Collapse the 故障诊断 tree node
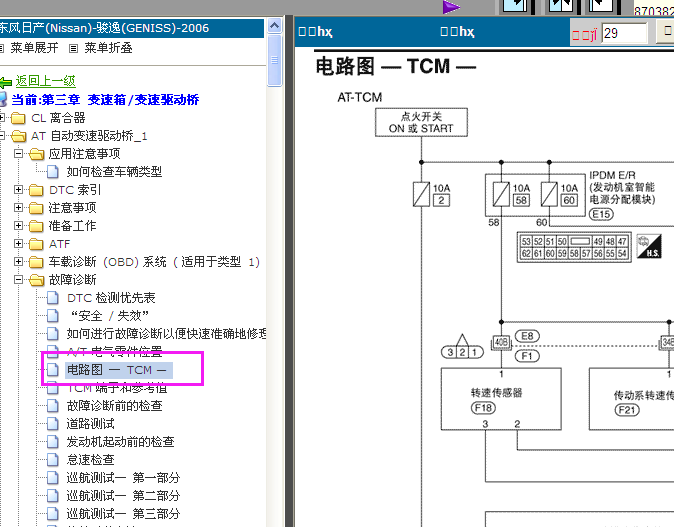674x527 pixels. coord(18,280)
